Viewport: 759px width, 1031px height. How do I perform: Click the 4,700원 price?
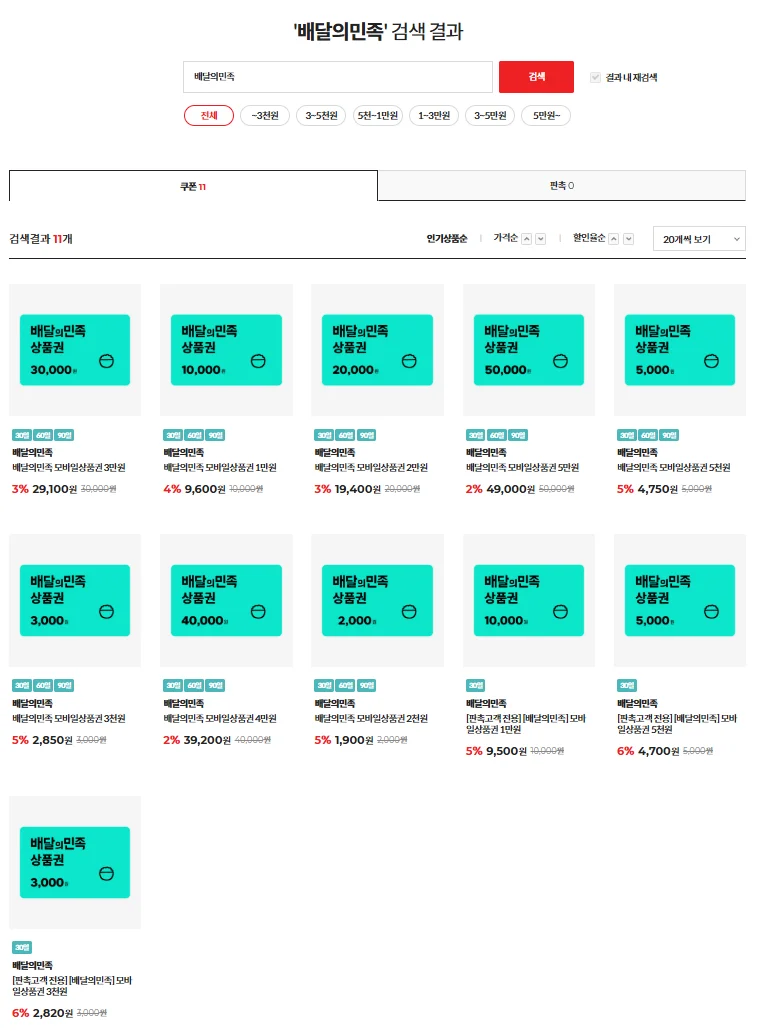click(658, 752)
